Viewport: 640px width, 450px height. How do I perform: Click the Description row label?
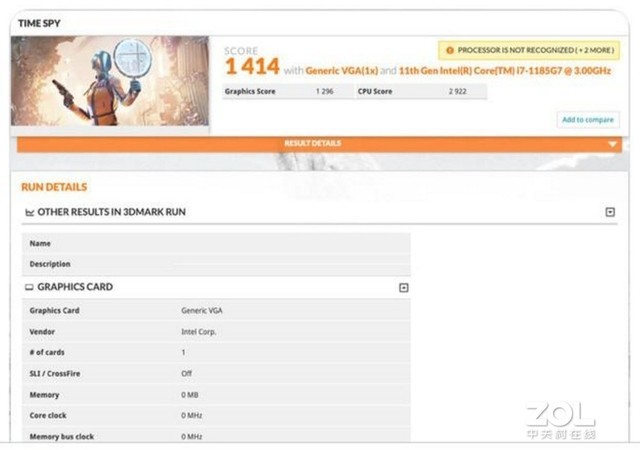click(x=50, y=264)
